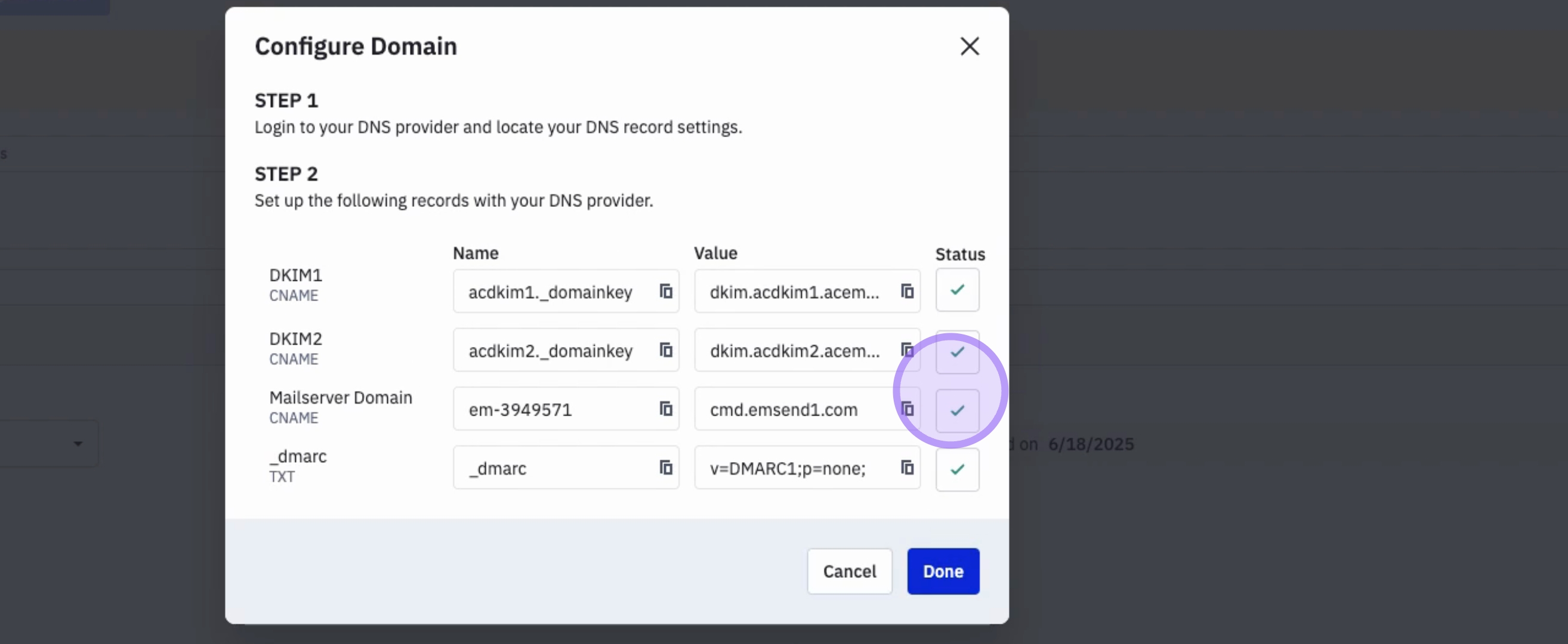Click the DKIM2 status checkmark box
The width and height of the screenshot is (1568, 644).
click(x=957, y=352)
